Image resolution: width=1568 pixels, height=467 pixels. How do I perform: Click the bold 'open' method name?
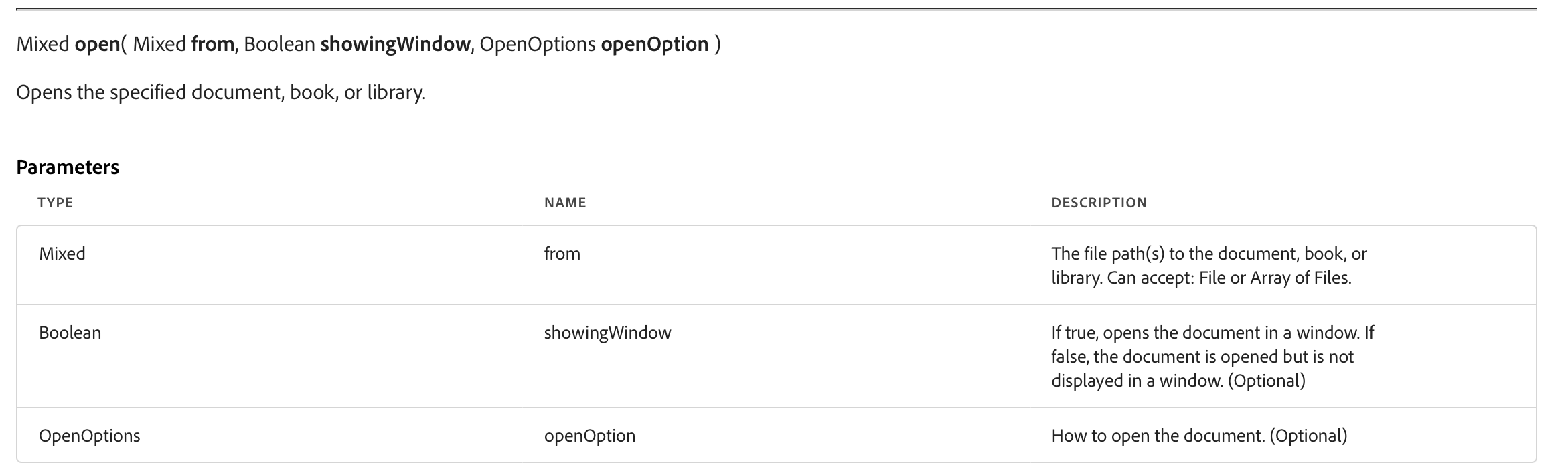pyautogui.click(x=96, y=44)
